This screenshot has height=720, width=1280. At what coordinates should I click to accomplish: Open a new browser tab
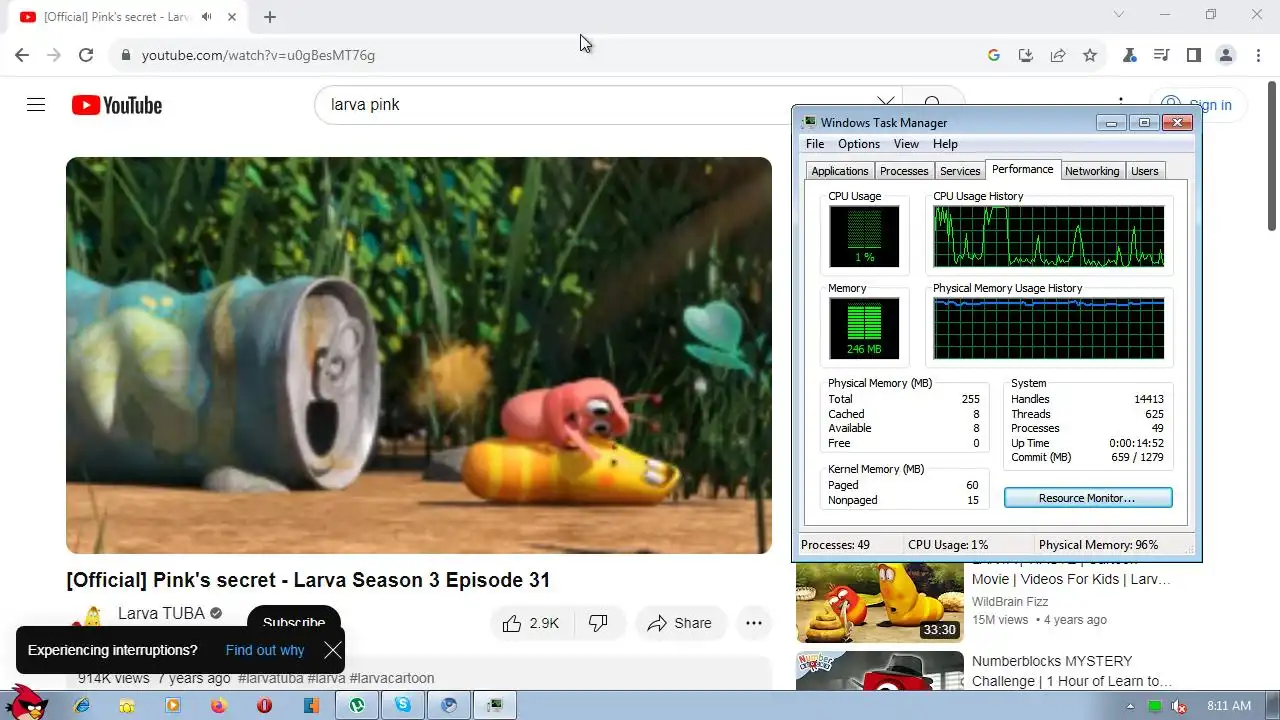[270, 17]
